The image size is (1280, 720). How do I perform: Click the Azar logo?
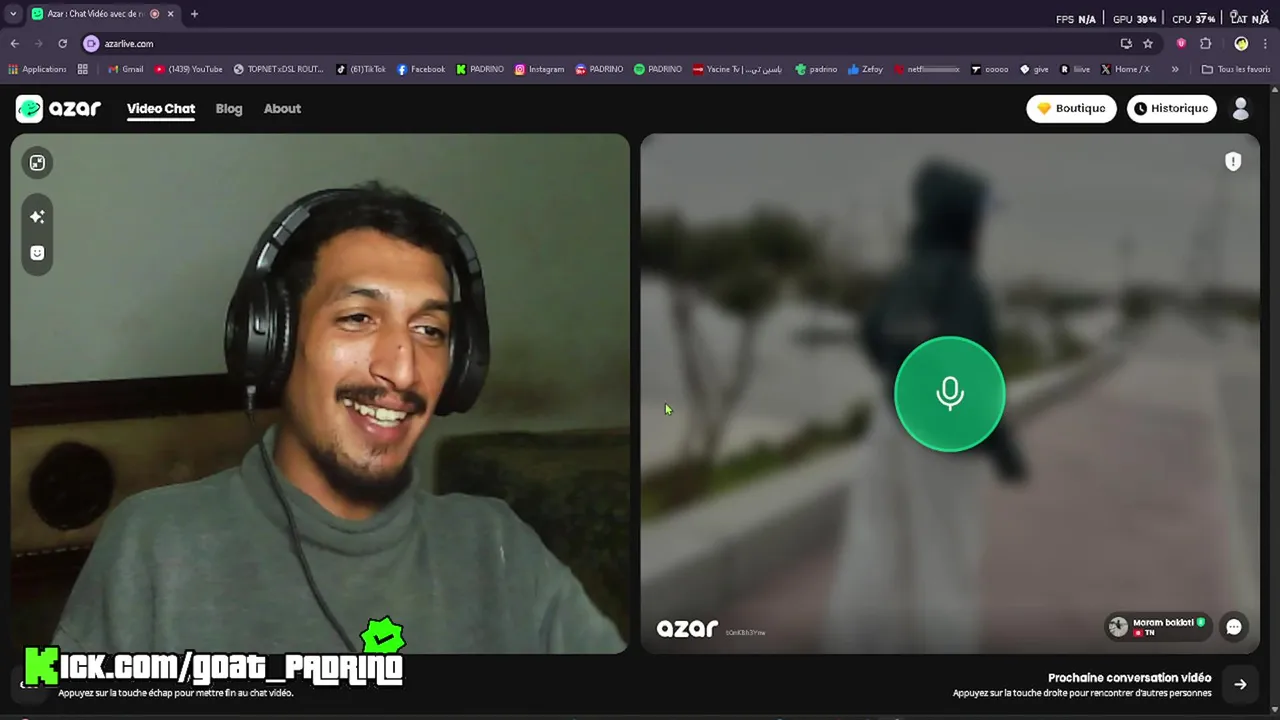[58, 108]
